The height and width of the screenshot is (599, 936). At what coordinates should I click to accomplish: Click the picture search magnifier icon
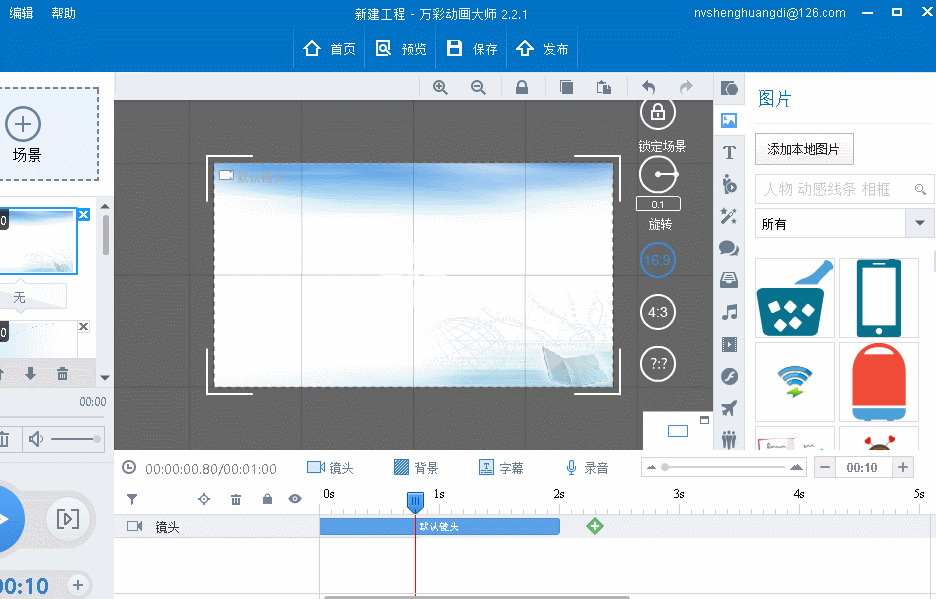[920, 189]
